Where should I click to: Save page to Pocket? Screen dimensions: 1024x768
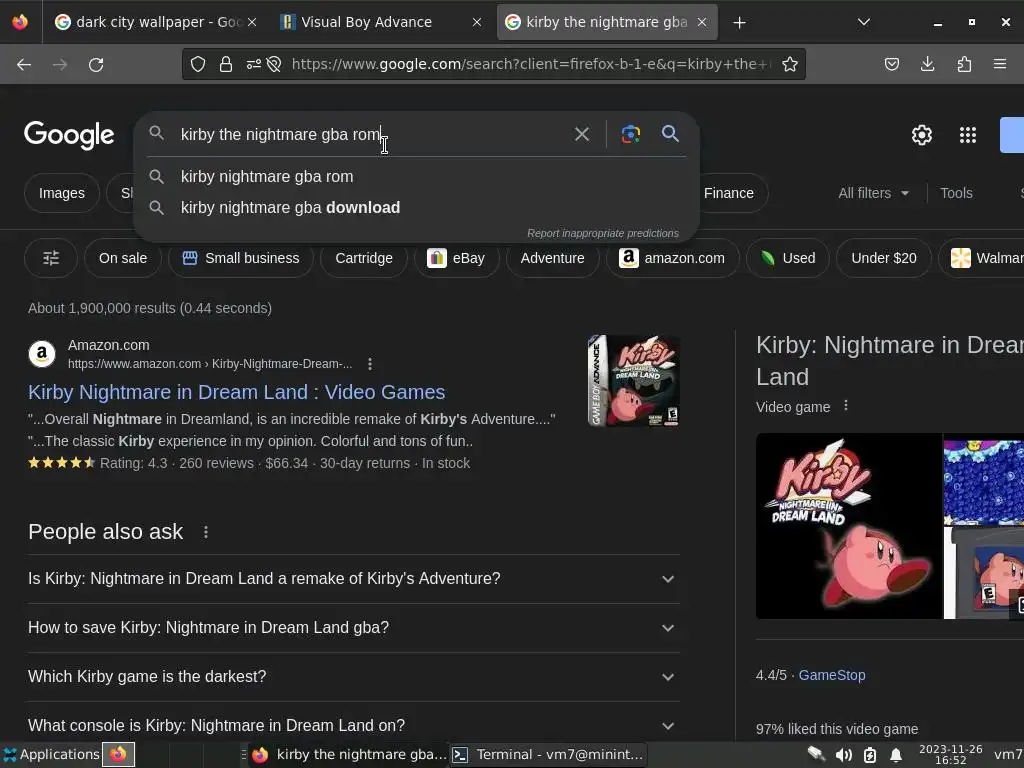(x=891, y=64)
